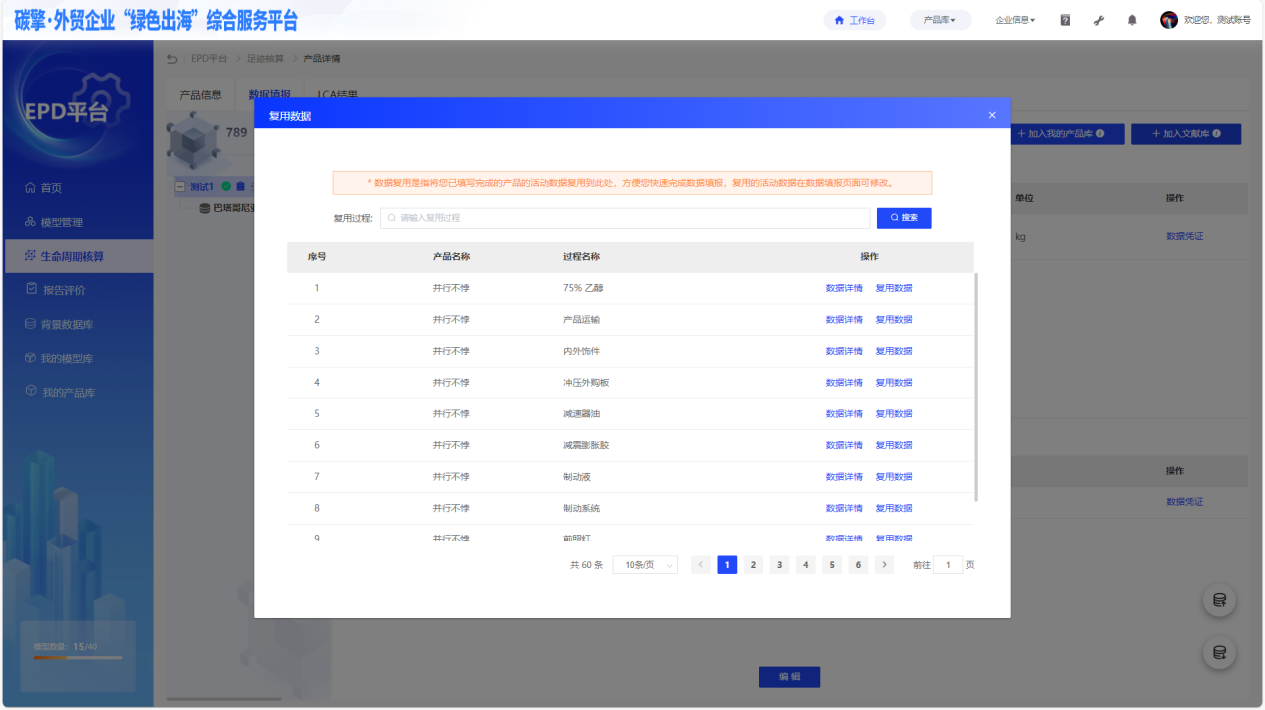Click the back arrow in breadcrumb

172,59
